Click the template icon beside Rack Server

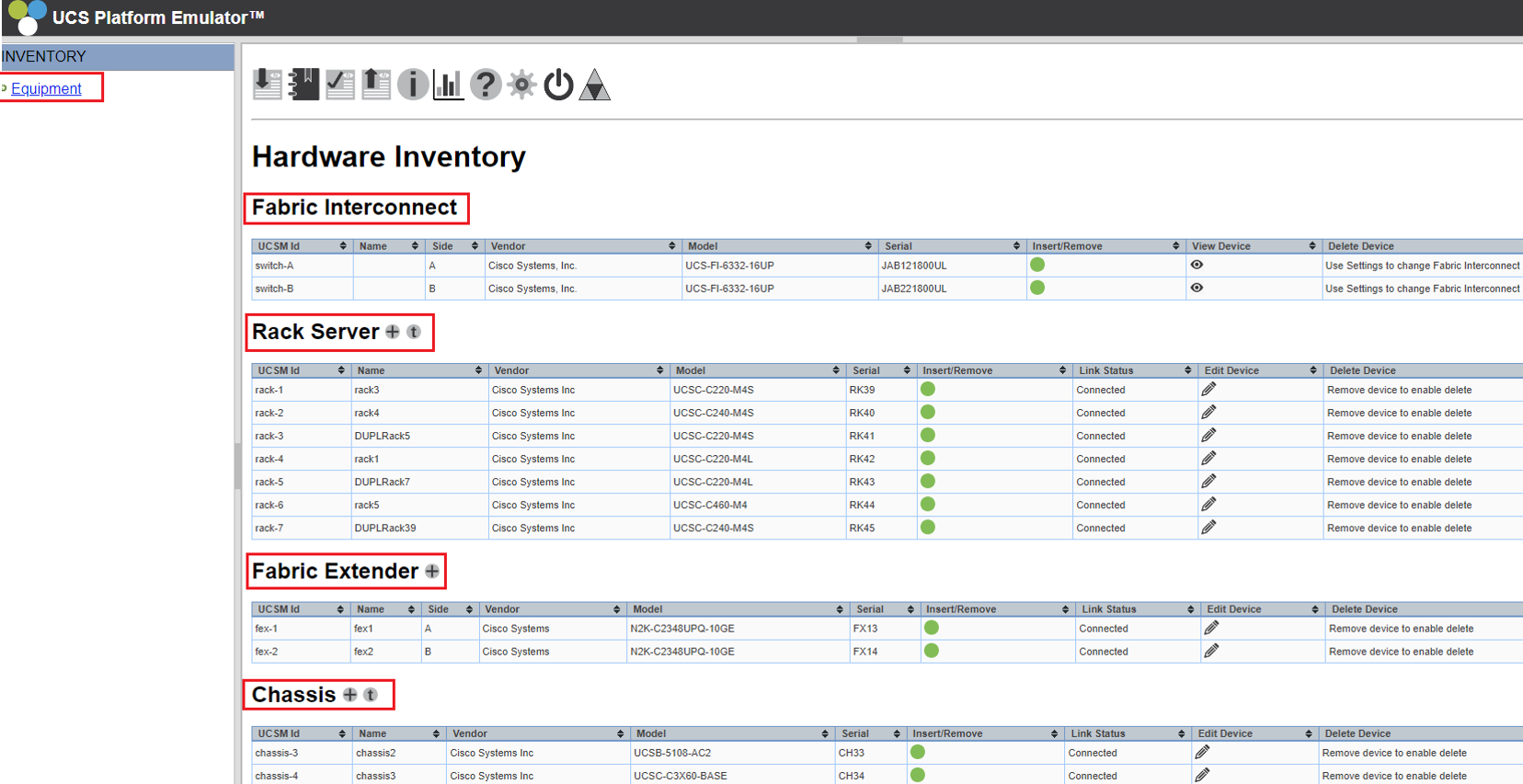point(414,332)
